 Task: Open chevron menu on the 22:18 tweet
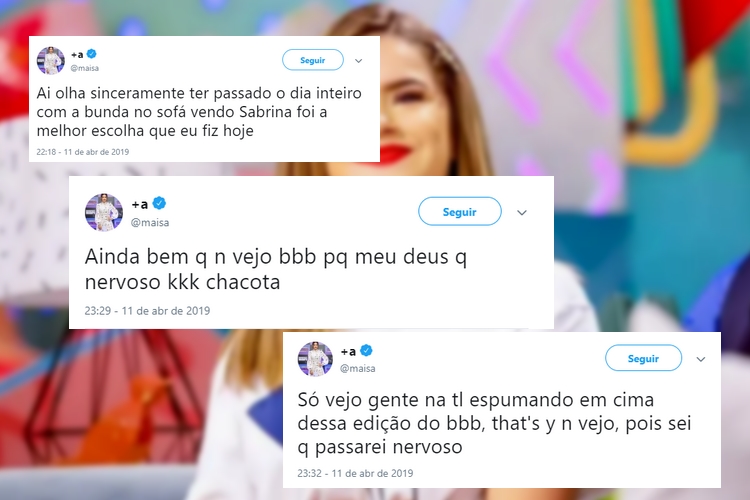pyautogui.click(x=358, y=61)
